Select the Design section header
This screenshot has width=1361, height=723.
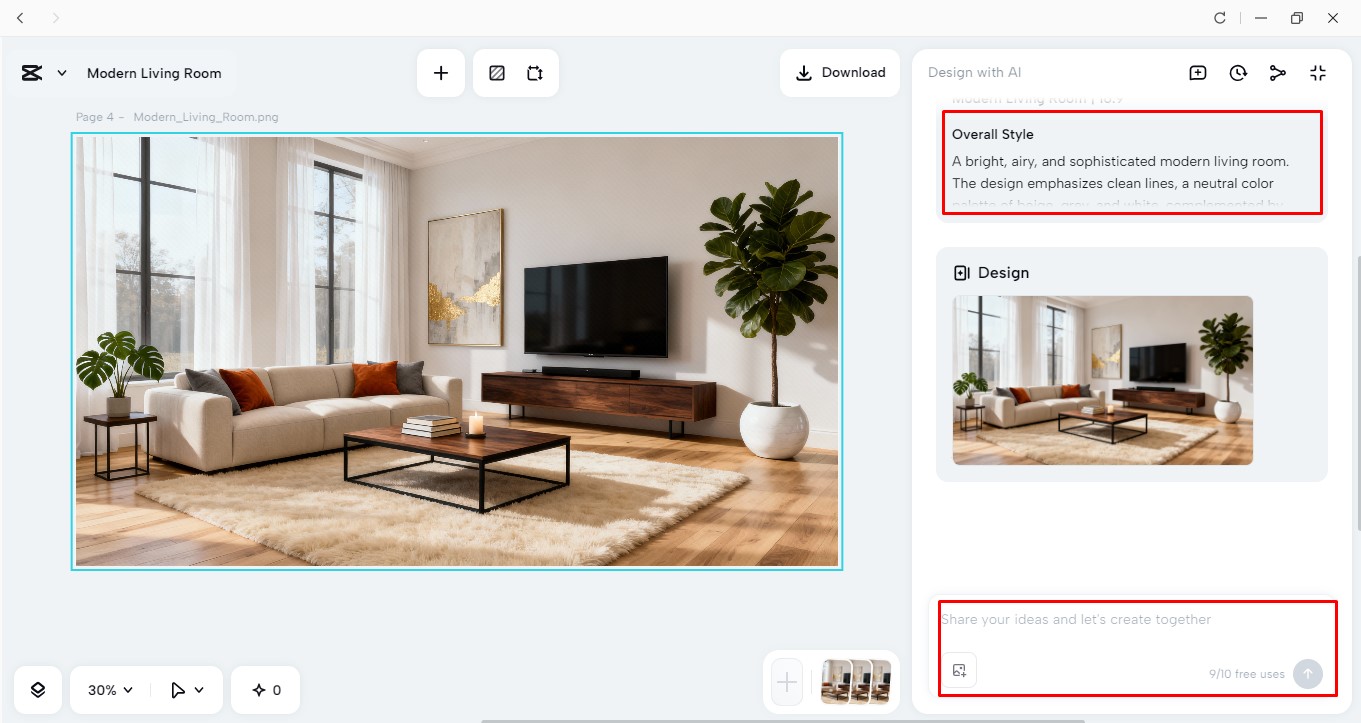(x=991, y=272)
